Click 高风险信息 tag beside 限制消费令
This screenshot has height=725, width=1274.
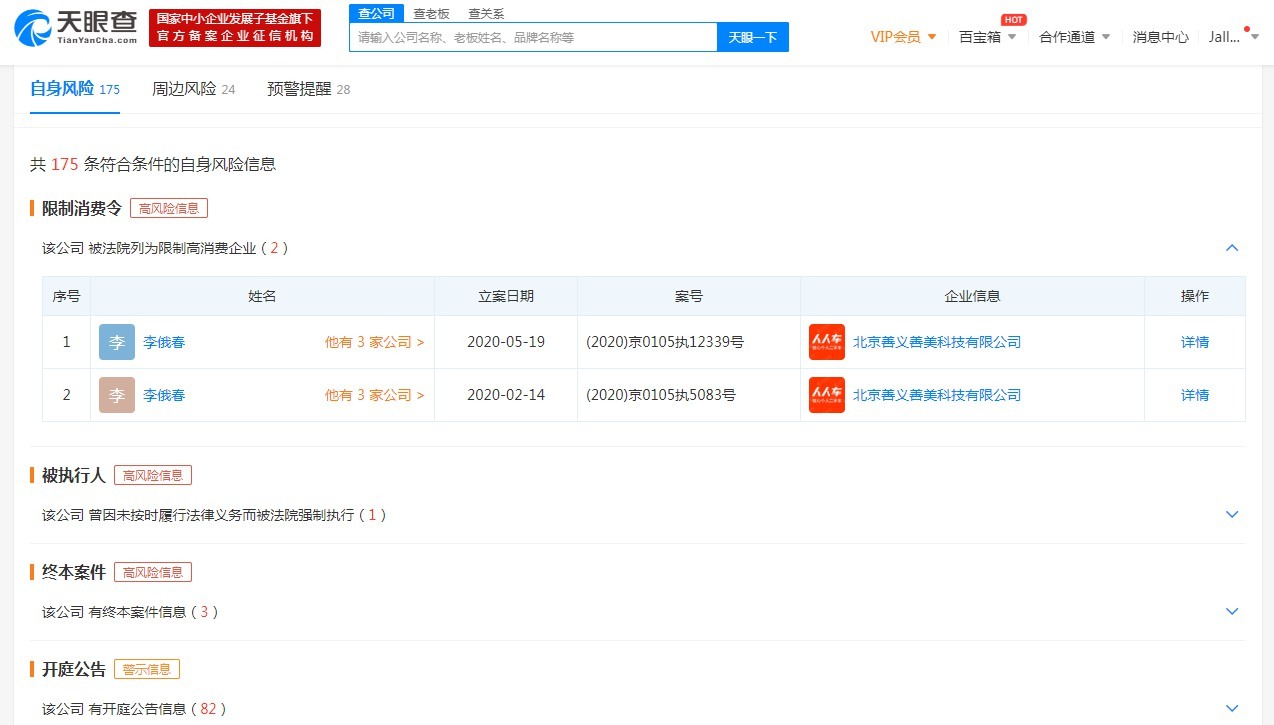tap(169, 208)
